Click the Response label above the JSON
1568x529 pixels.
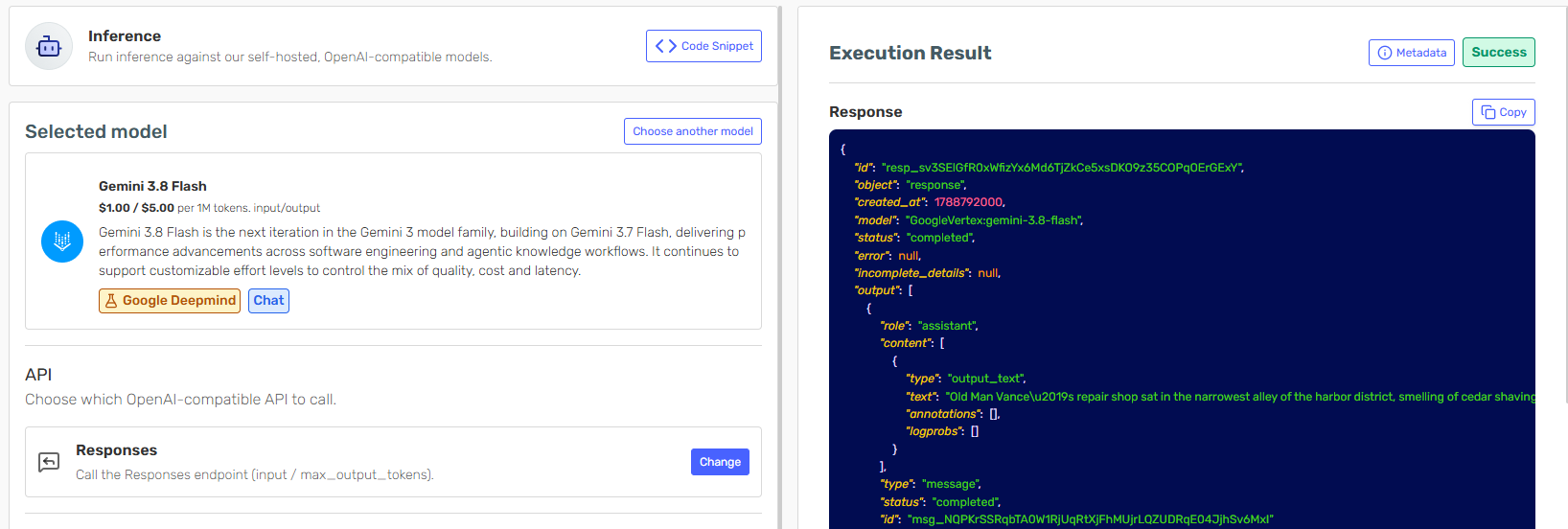click(865, 112)
